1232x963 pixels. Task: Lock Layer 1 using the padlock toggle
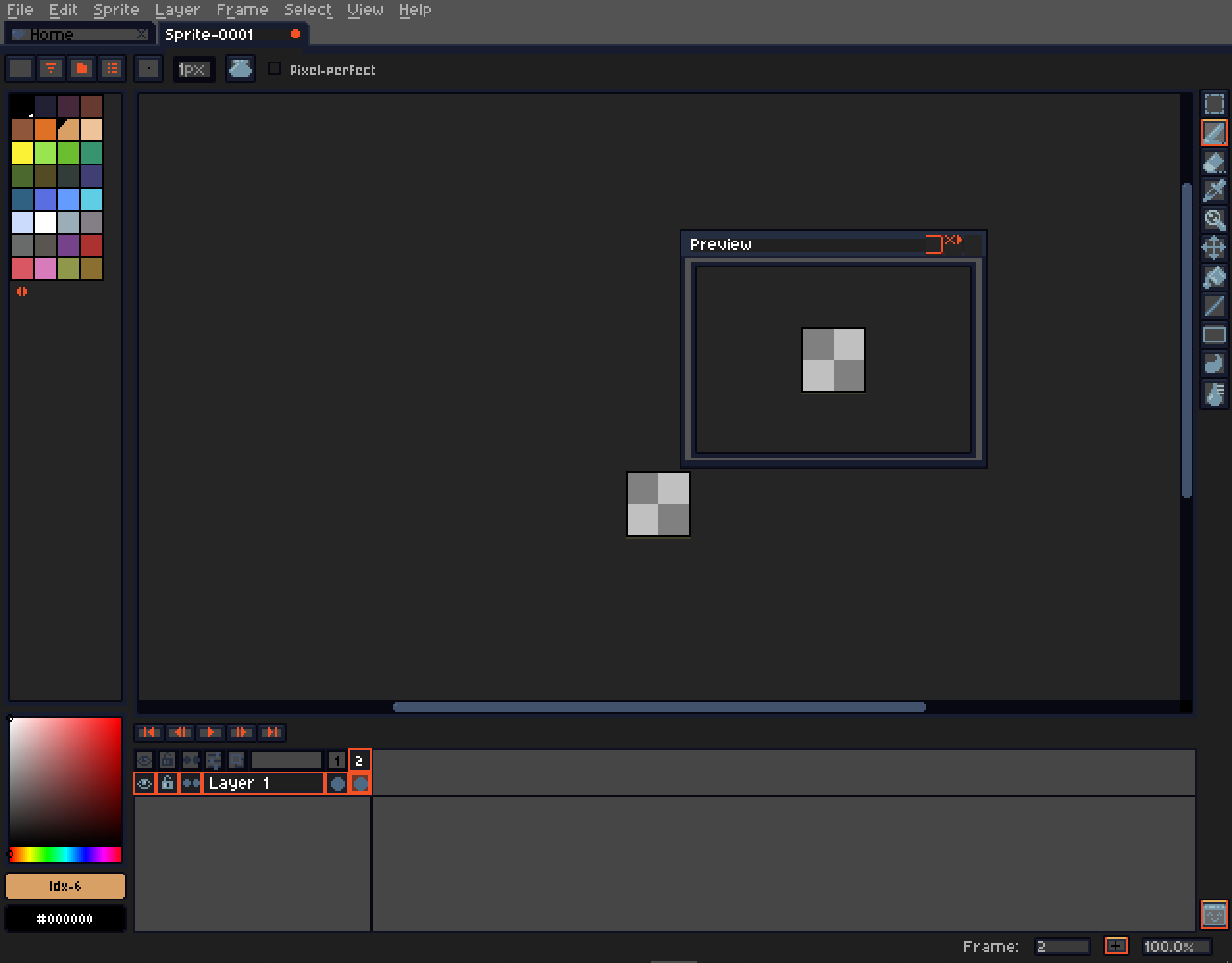click(167, 783)
